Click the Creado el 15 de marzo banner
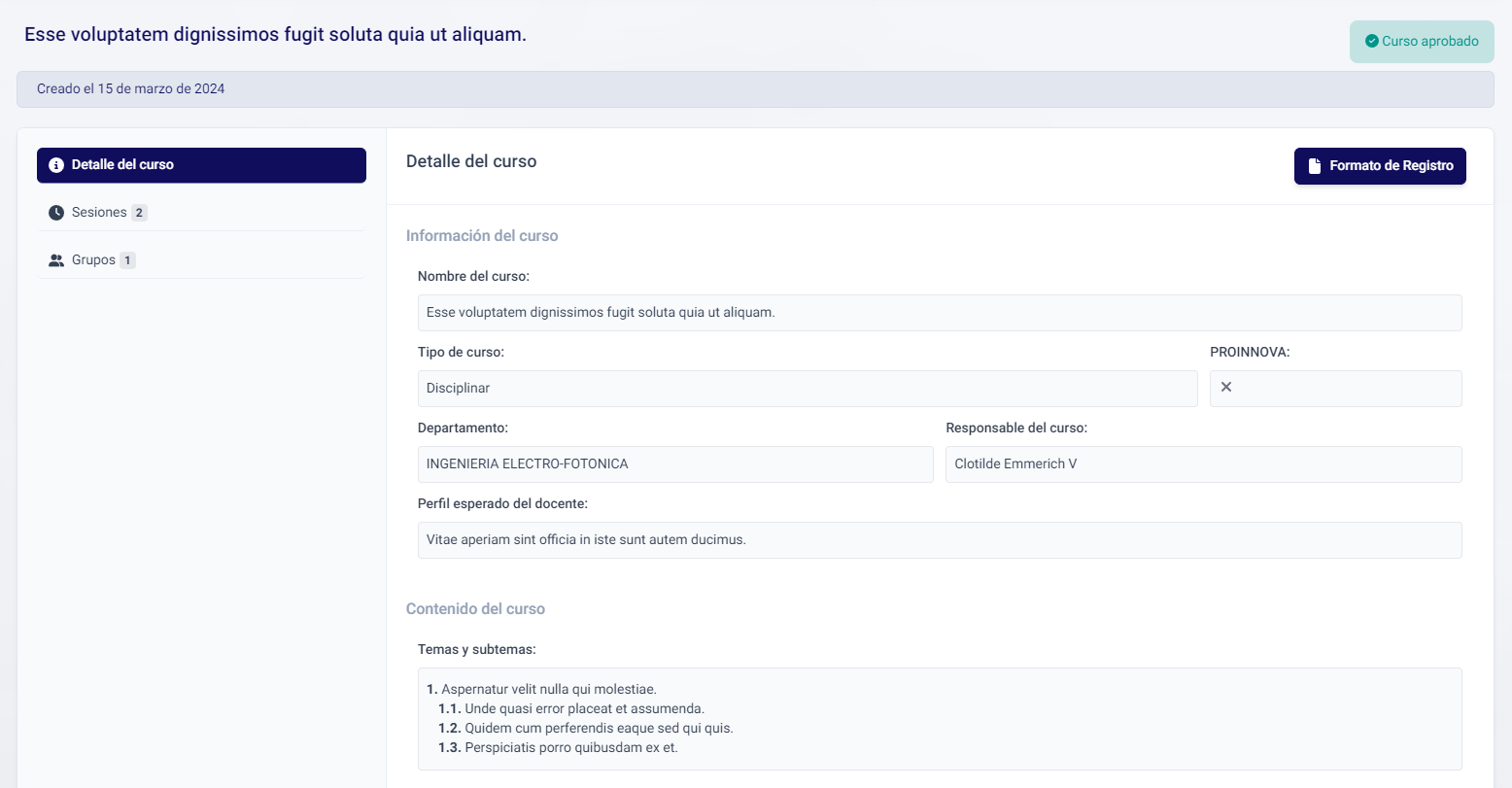Screen dimensions: 1512x788 click(754, 89)
